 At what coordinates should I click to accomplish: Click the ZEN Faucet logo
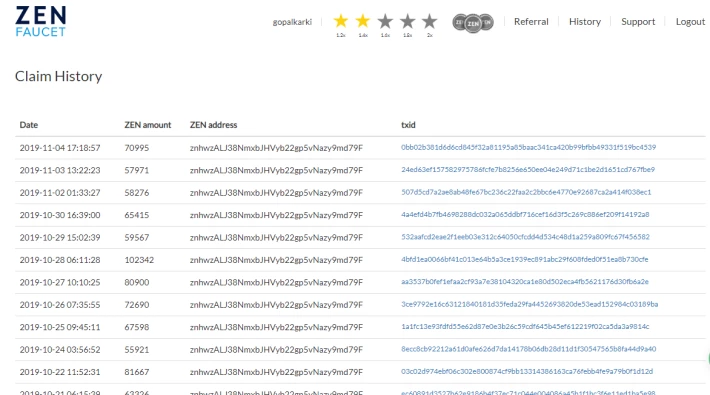(x=41, y=21)
